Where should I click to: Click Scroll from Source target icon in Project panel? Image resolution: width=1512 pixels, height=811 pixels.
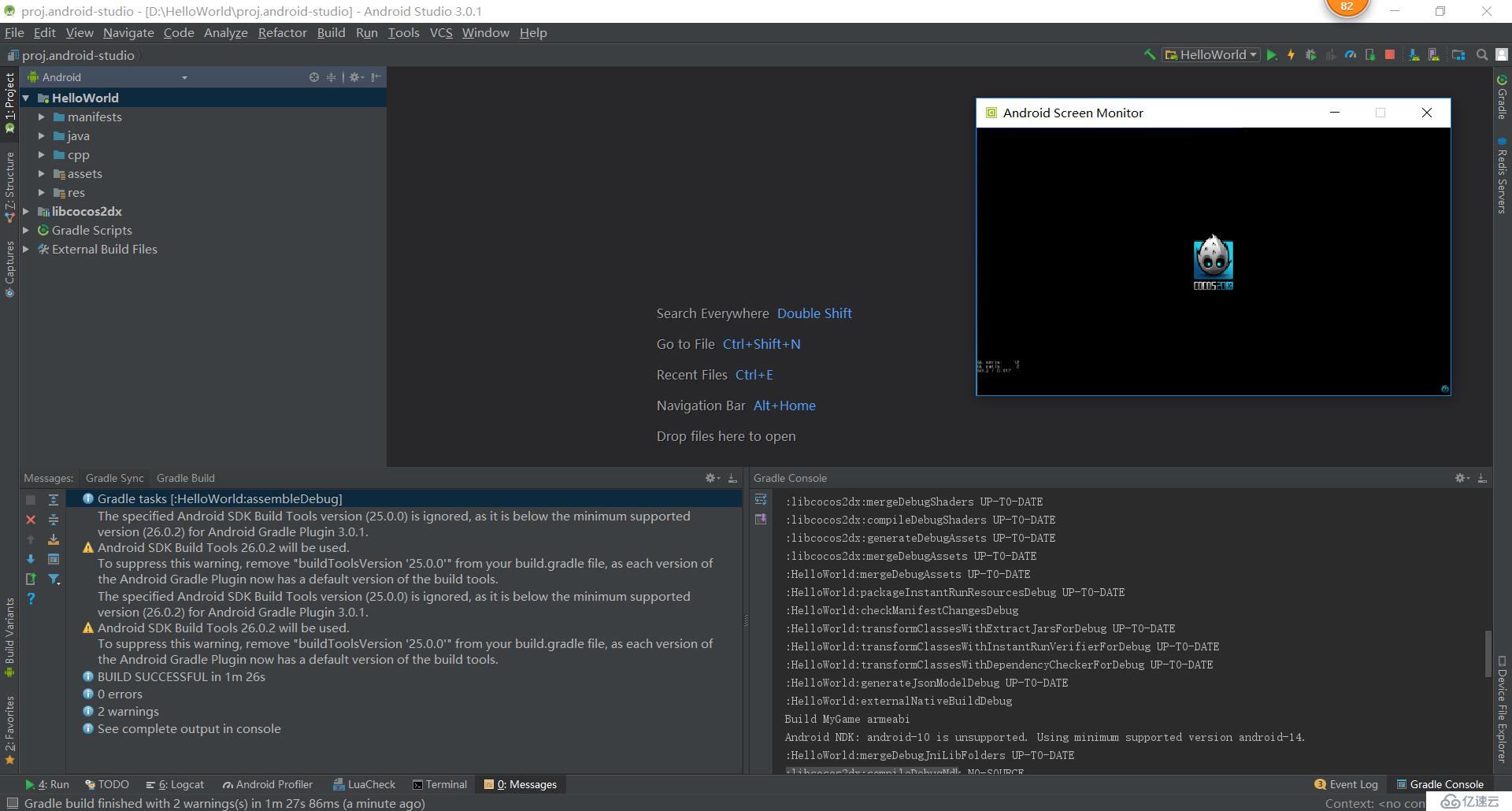(x=314, y=77)
